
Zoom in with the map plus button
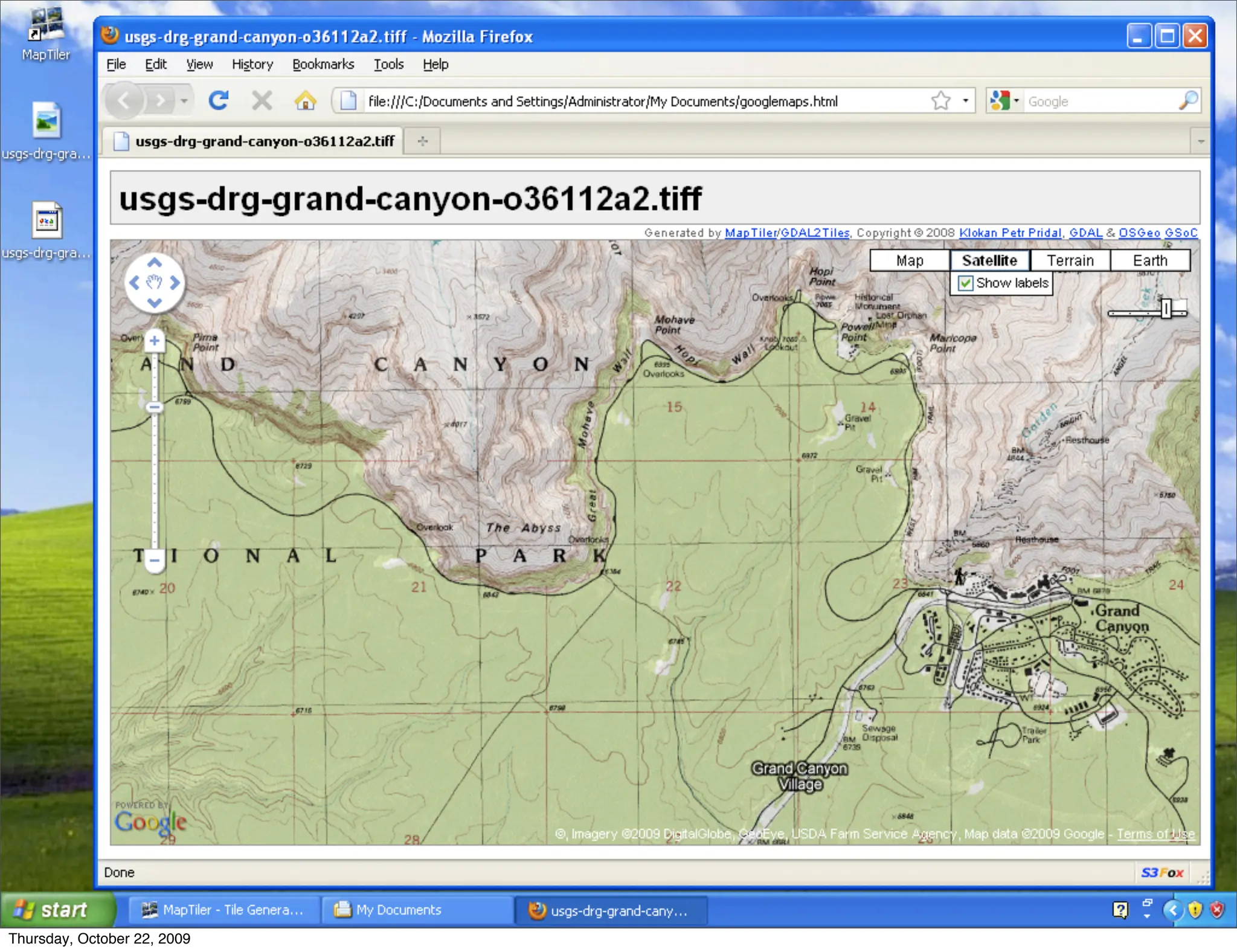[155, 341]
